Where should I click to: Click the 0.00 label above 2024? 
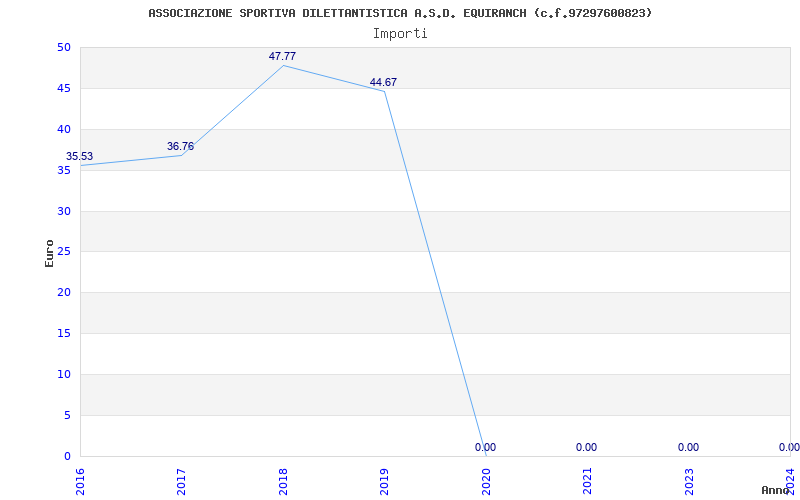tap(789, 447)
